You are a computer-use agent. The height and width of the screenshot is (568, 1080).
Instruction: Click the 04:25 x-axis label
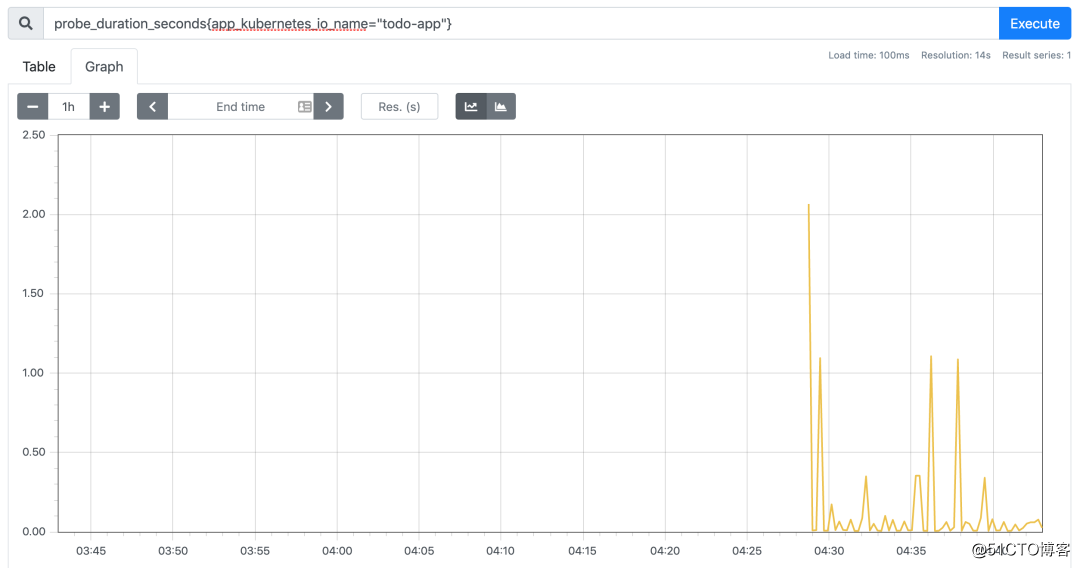pos(747,551)
